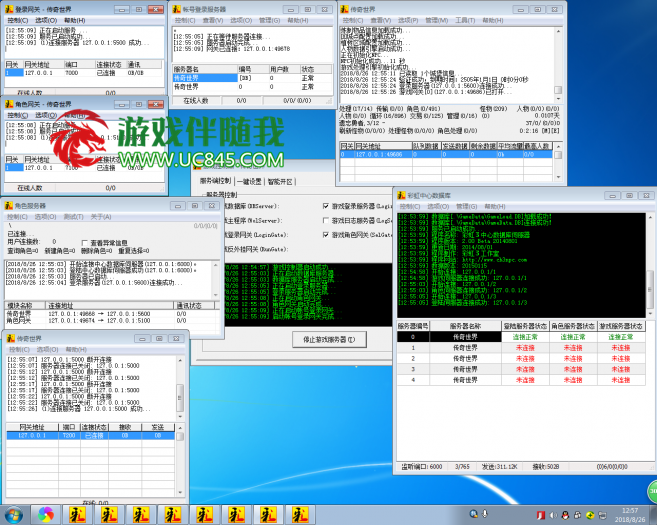
Task: Select server row 1 in 彩虹中心数据库 table
Action: pos(521,348)
